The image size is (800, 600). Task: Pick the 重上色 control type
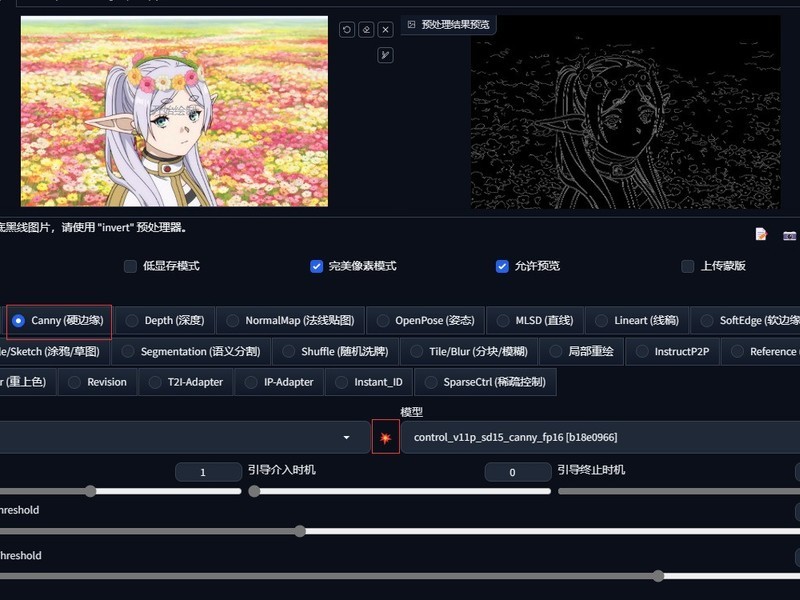point(28,382)
